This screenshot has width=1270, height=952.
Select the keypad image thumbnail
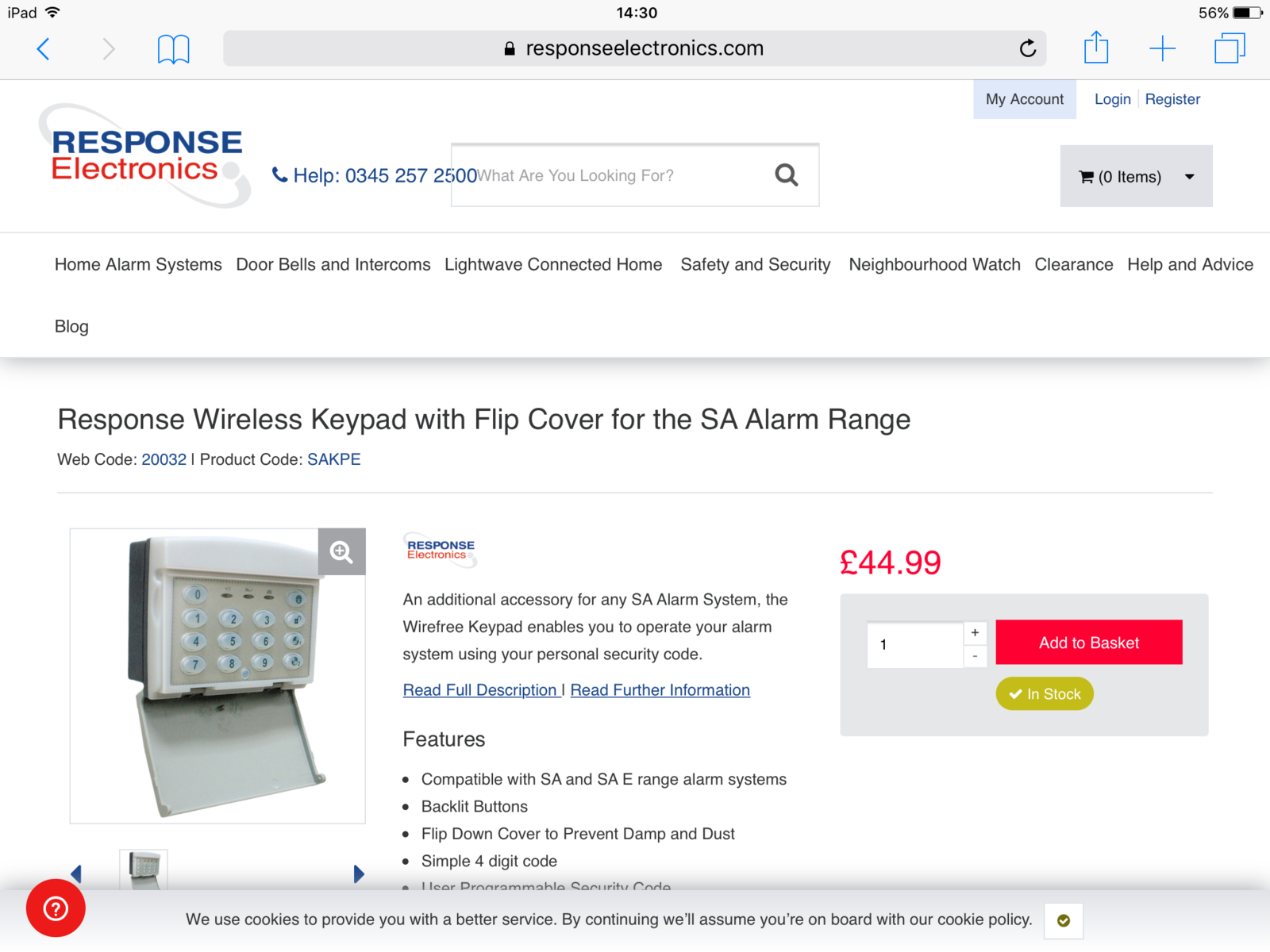pyautogui.click(x=144, y=870)
